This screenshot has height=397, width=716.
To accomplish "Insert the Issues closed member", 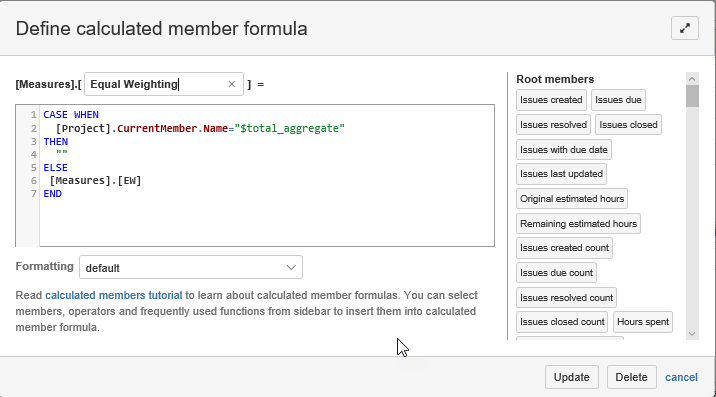I will (x=628, y=125).
